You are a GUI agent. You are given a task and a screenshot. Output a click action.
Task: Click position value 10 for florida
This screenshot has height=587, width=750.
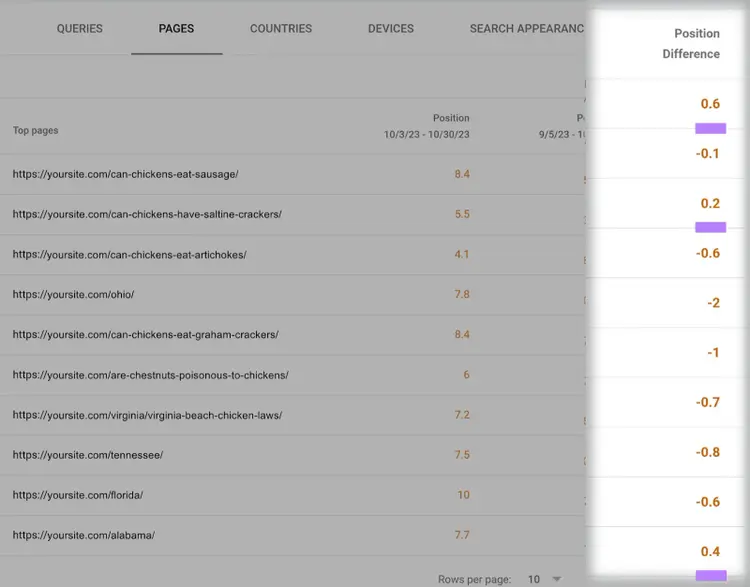point(463,495)
